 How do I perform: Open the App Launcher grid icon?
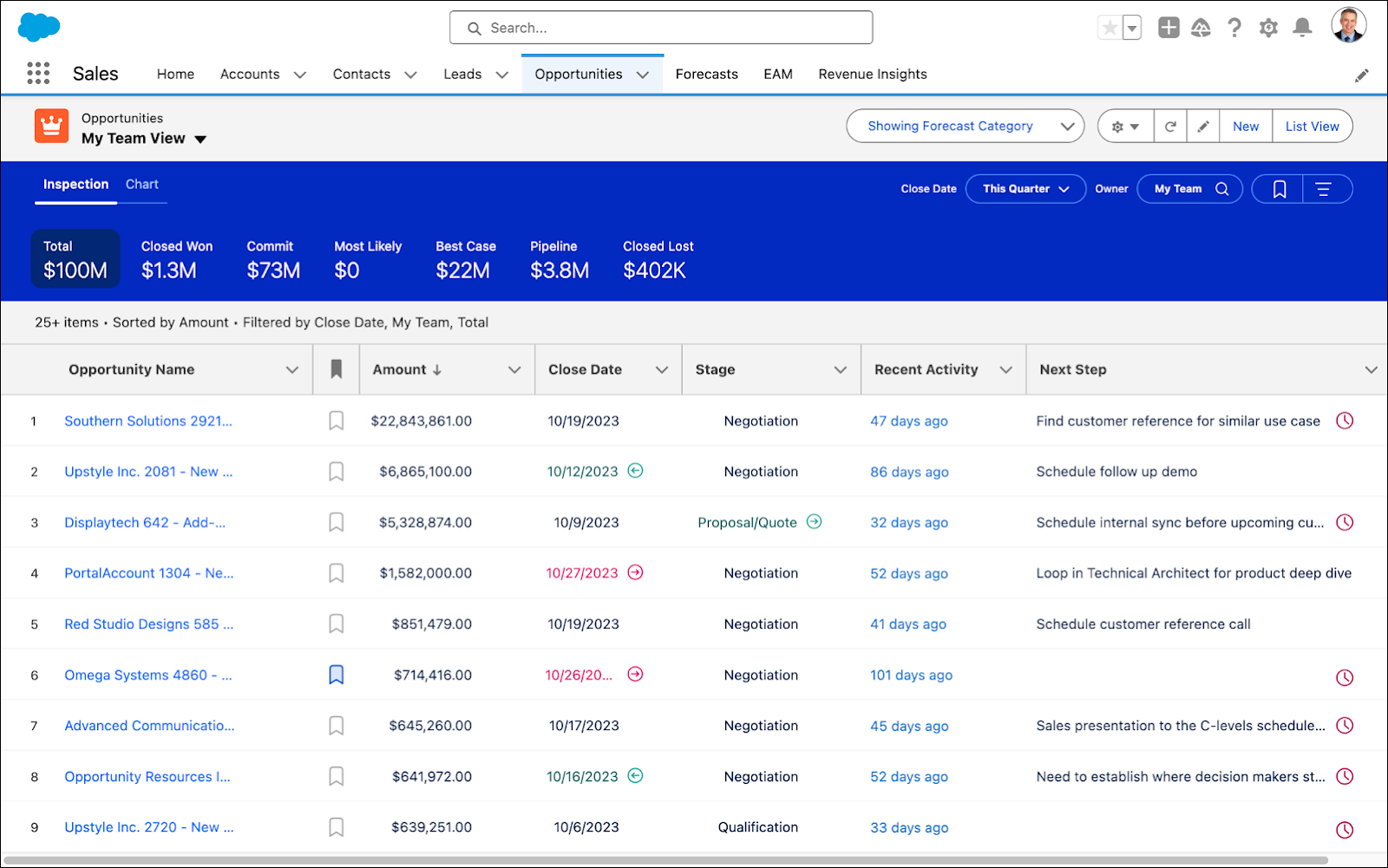coord(38,74)
